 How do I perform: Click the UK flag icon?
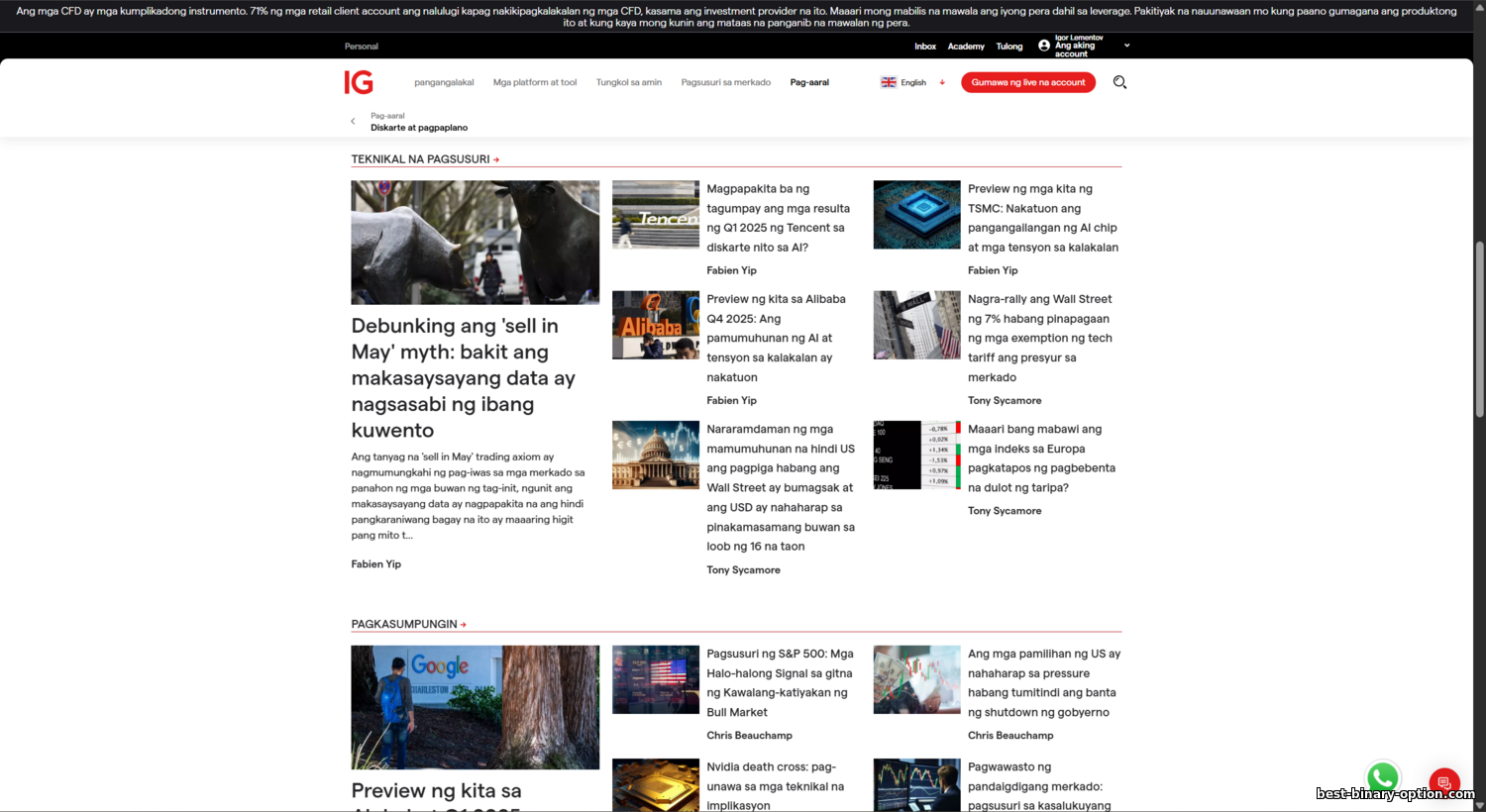(x=889, y=82)
